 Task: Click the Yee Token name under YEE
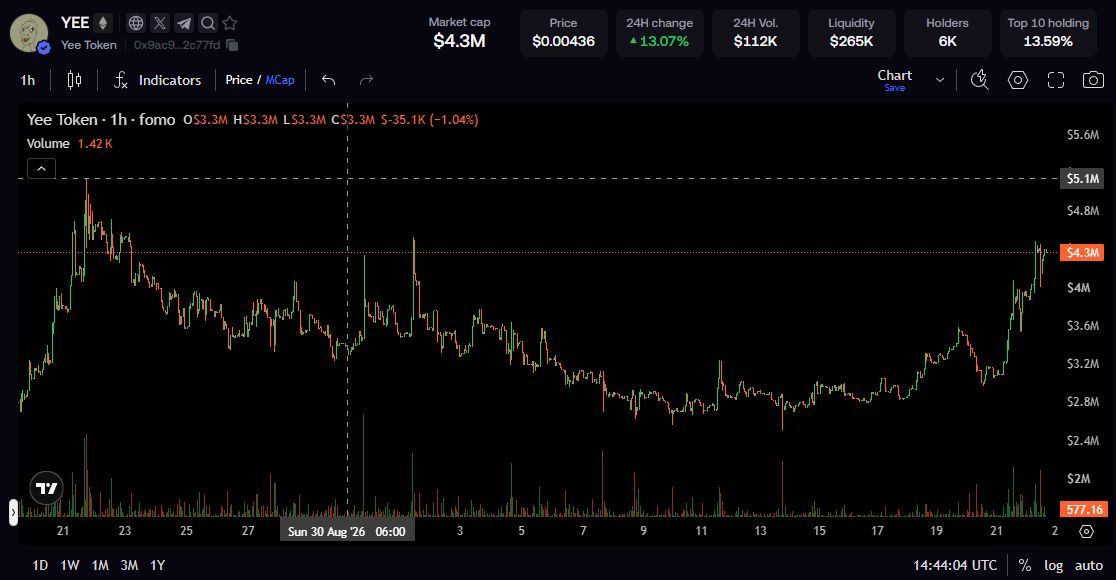[x=89, y=45]
